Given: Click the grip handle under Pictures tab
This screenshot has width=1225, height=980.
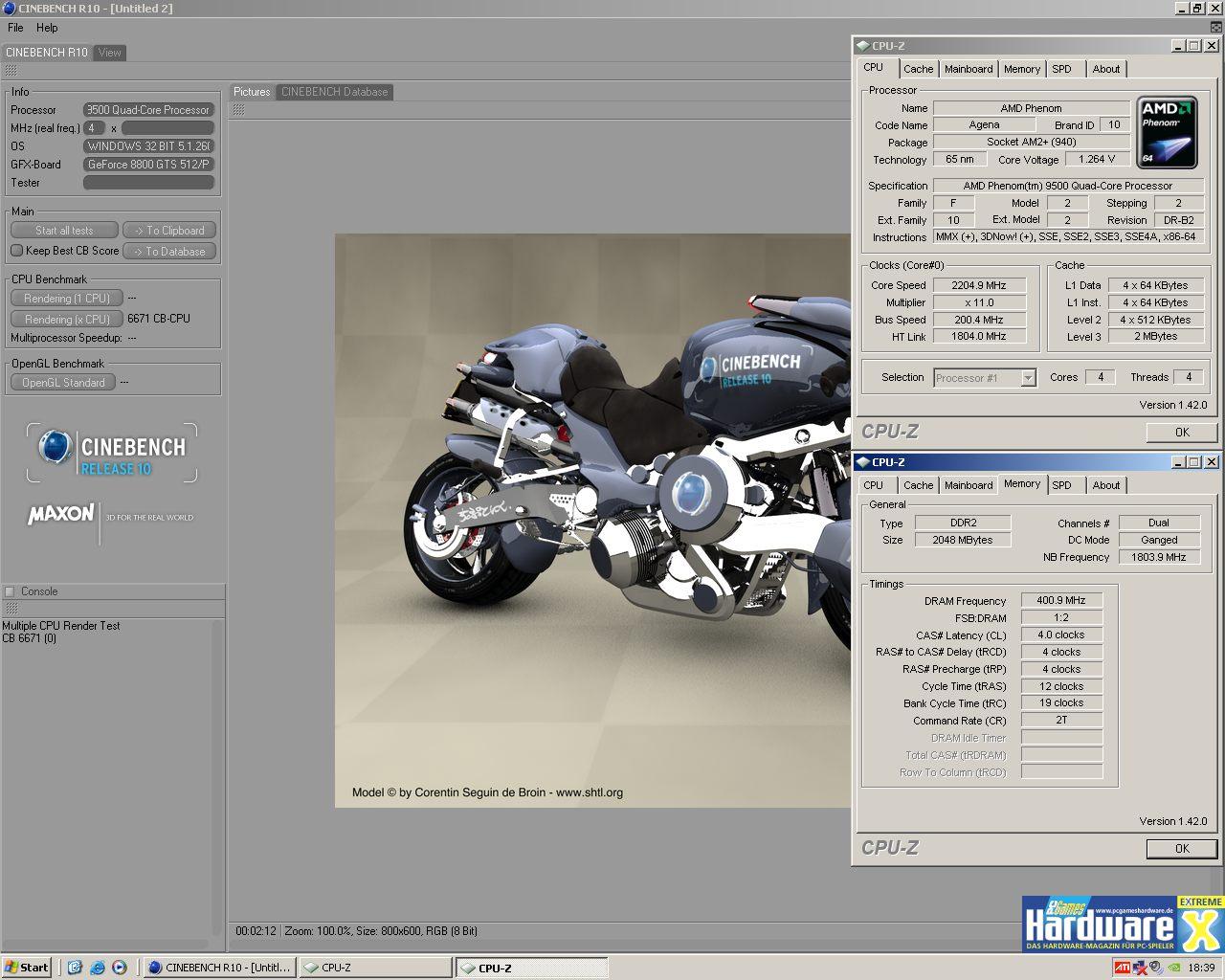Looking at the screenshot, I should tap(238, 110).
